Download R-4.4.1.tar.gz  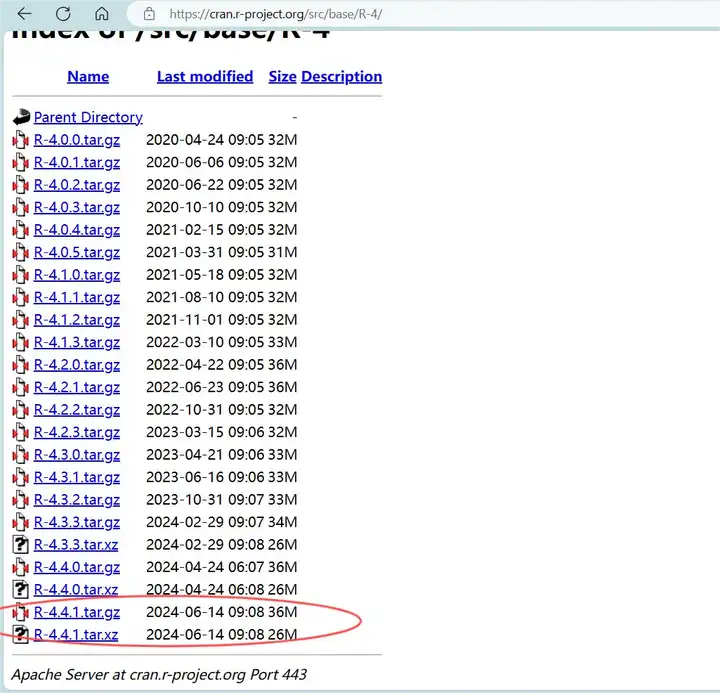77,612
